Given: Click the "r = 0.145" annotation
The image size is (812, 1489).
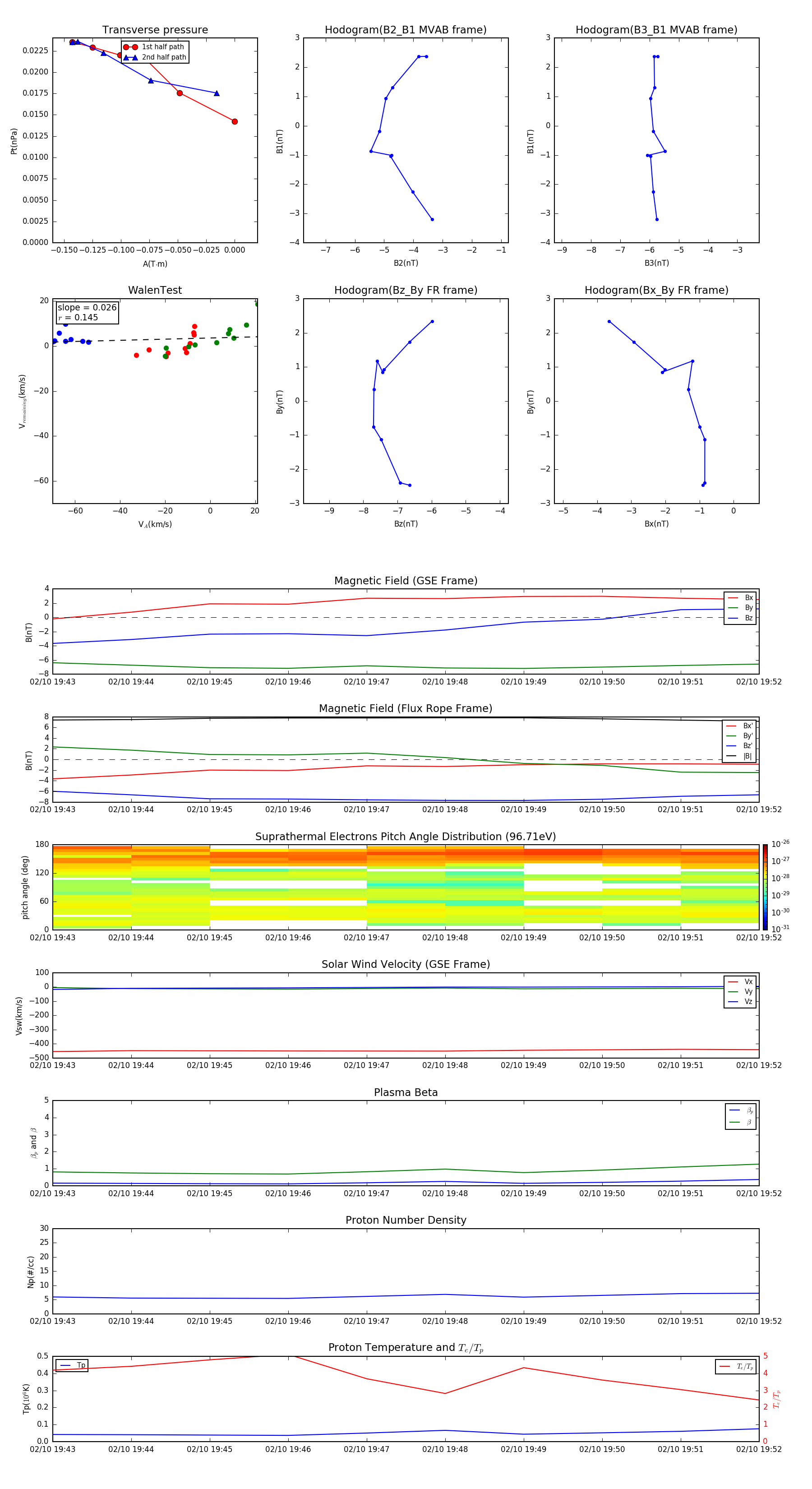Looking at the screenshot, I should click(x=78, y=317).
